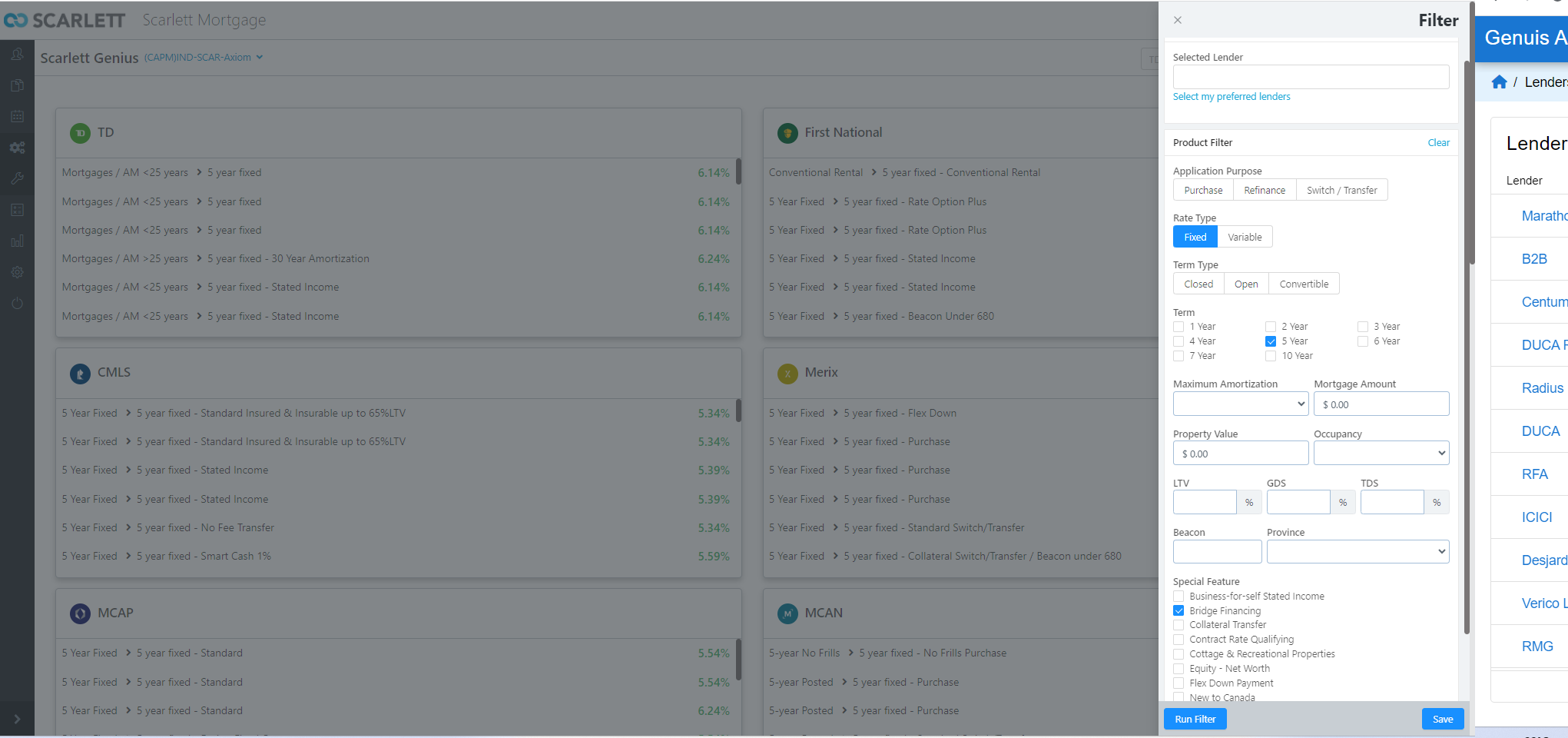Click the GDS percentage input
The width and height of the screenshot is (1568, 738).
[x=1298, y=502]
